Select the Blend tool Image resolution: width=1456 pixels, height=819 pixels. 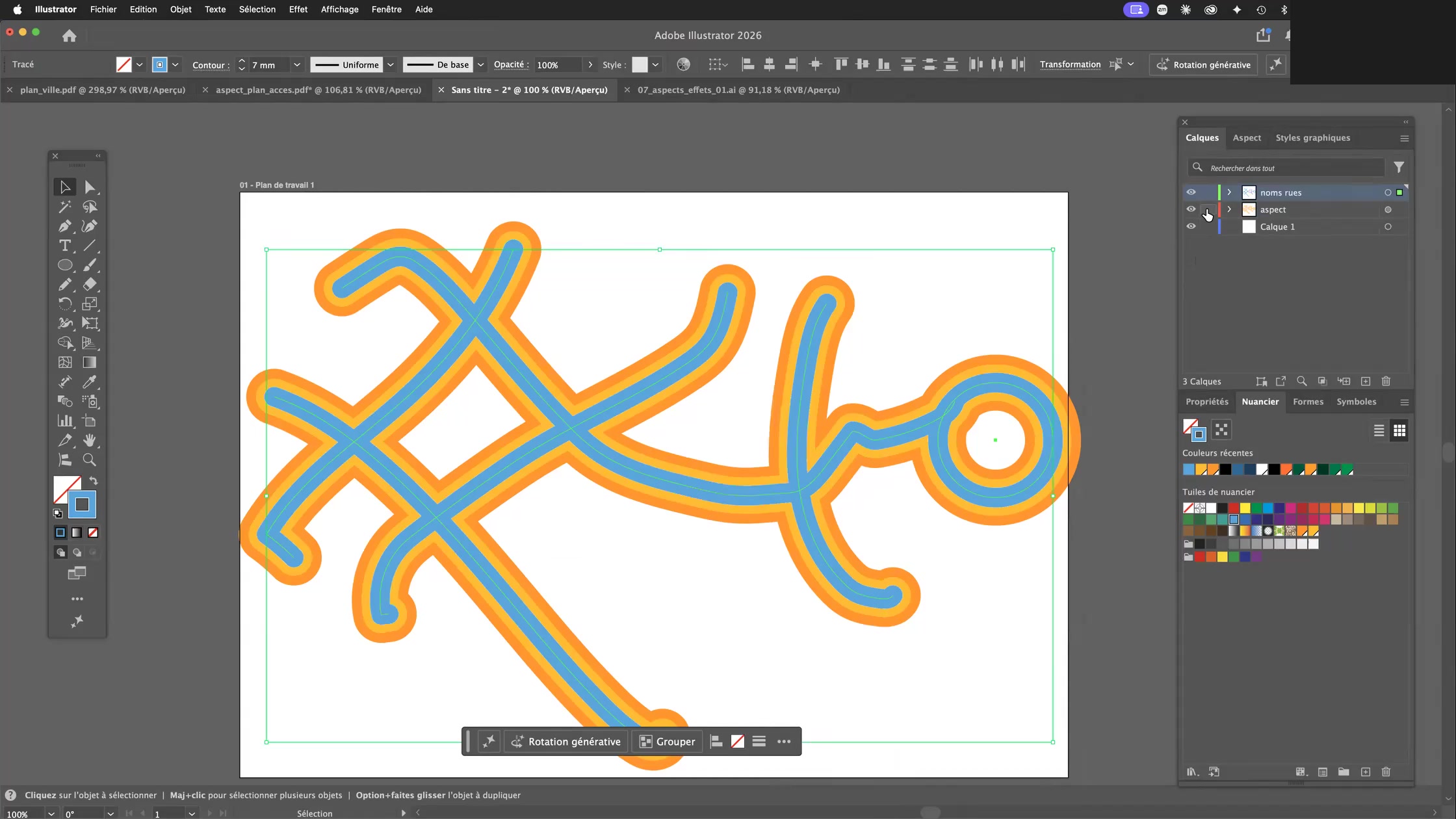pos(65,401)
